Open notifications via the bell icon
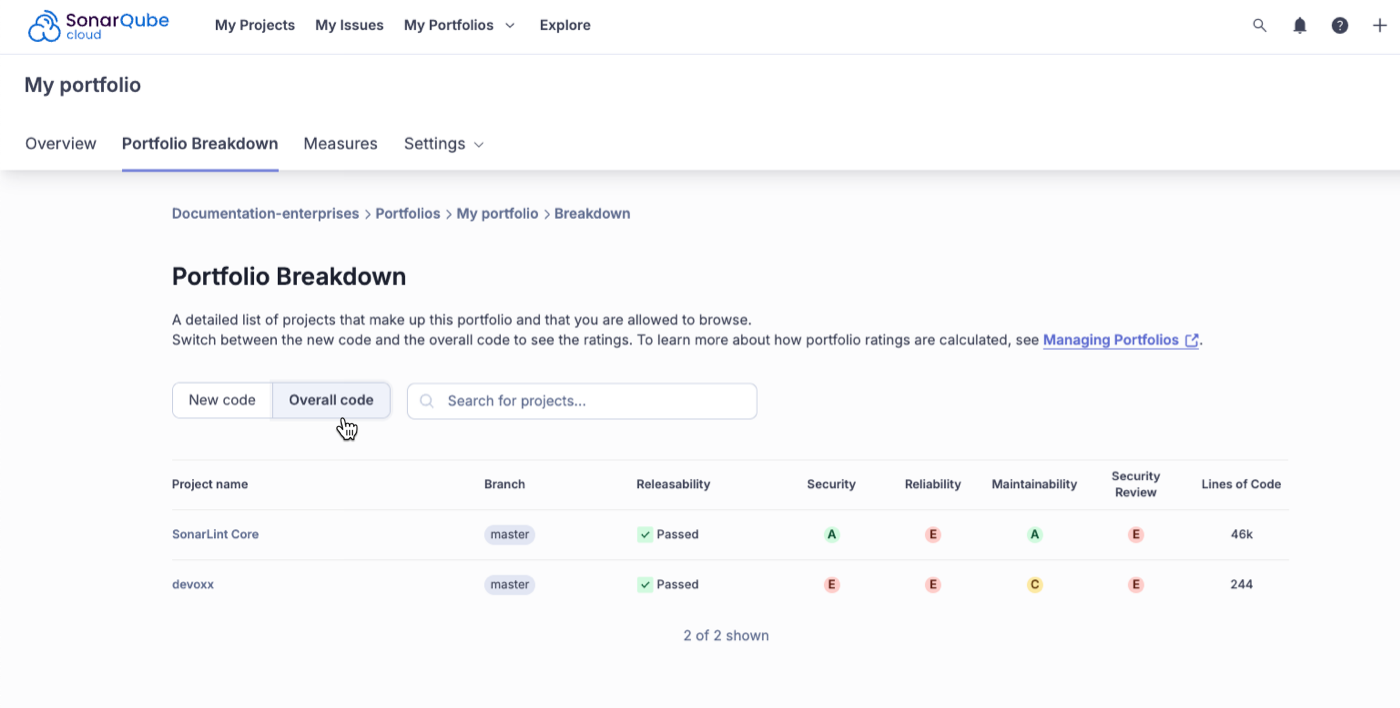 tap(1300, 25)
